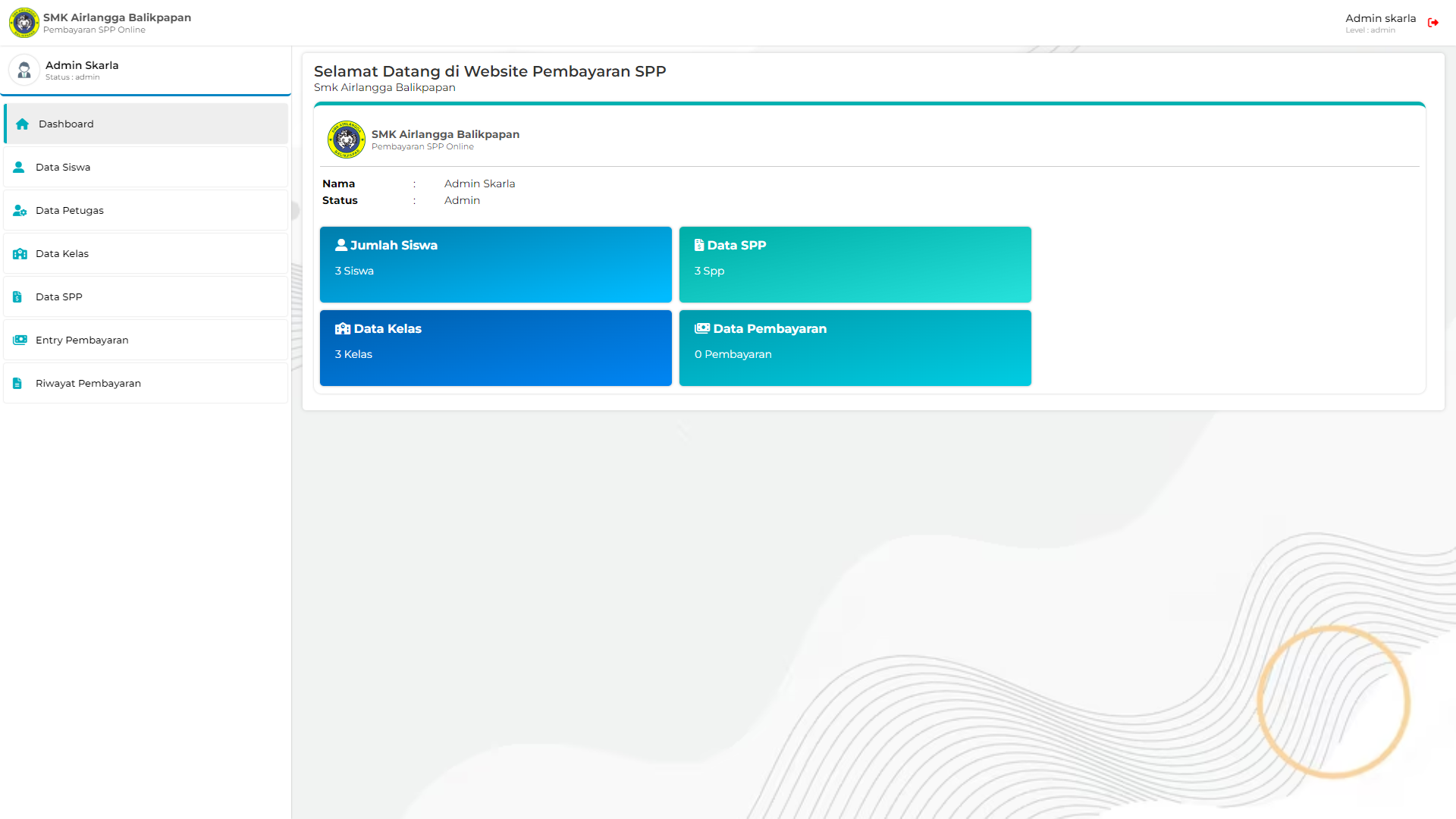
Task: Select the SMK Airlangga logo in the header
Action: point(24,22)
